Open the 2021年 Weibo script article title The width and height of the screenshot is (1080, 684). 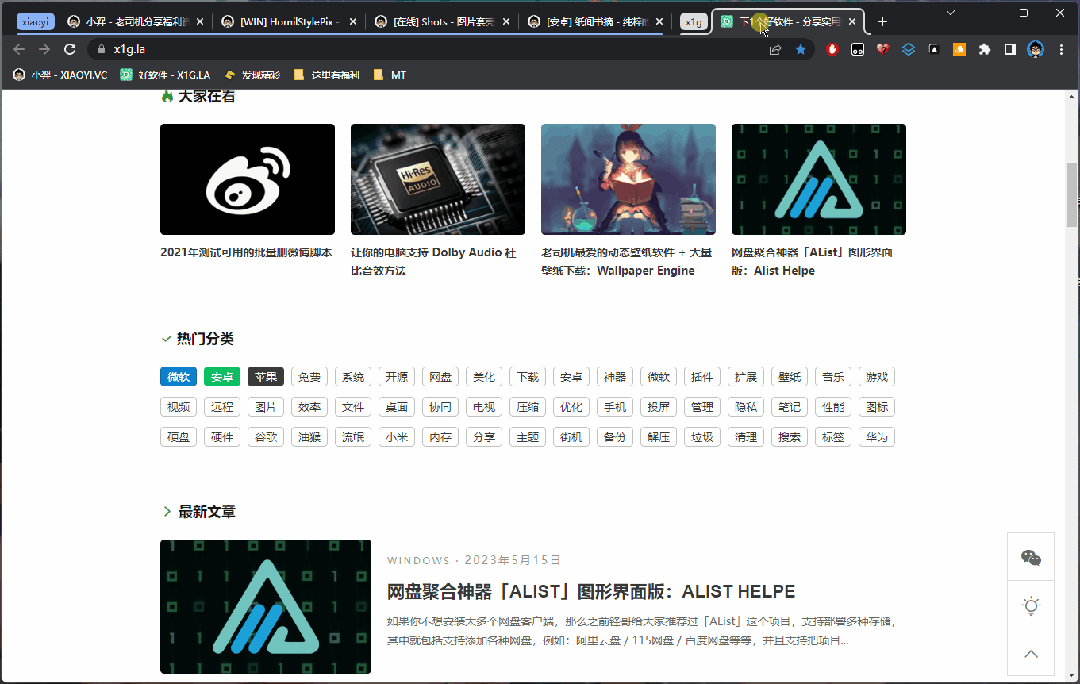tap(246, 253)
